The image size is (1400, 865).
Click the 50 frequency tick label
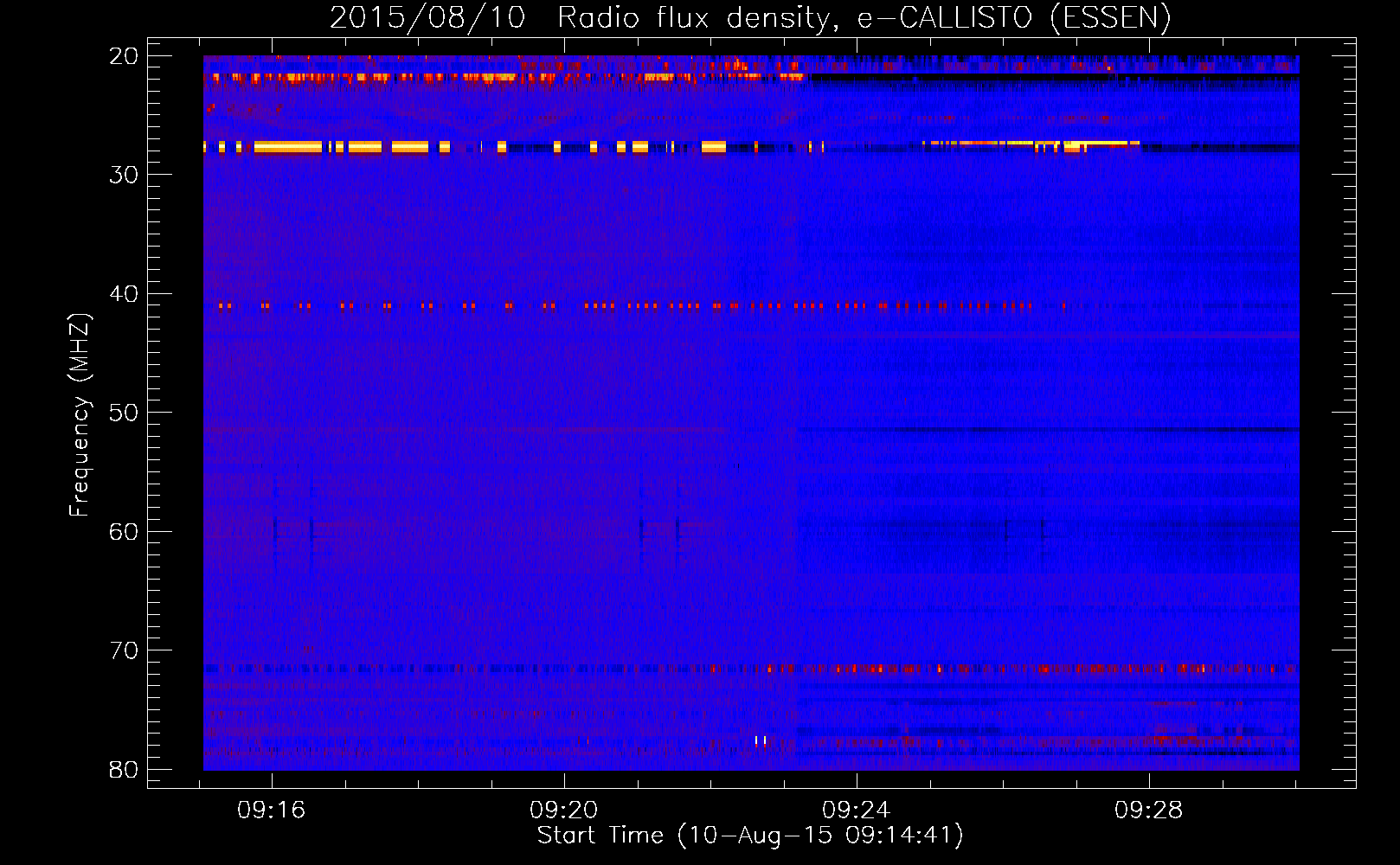[124, 413]
